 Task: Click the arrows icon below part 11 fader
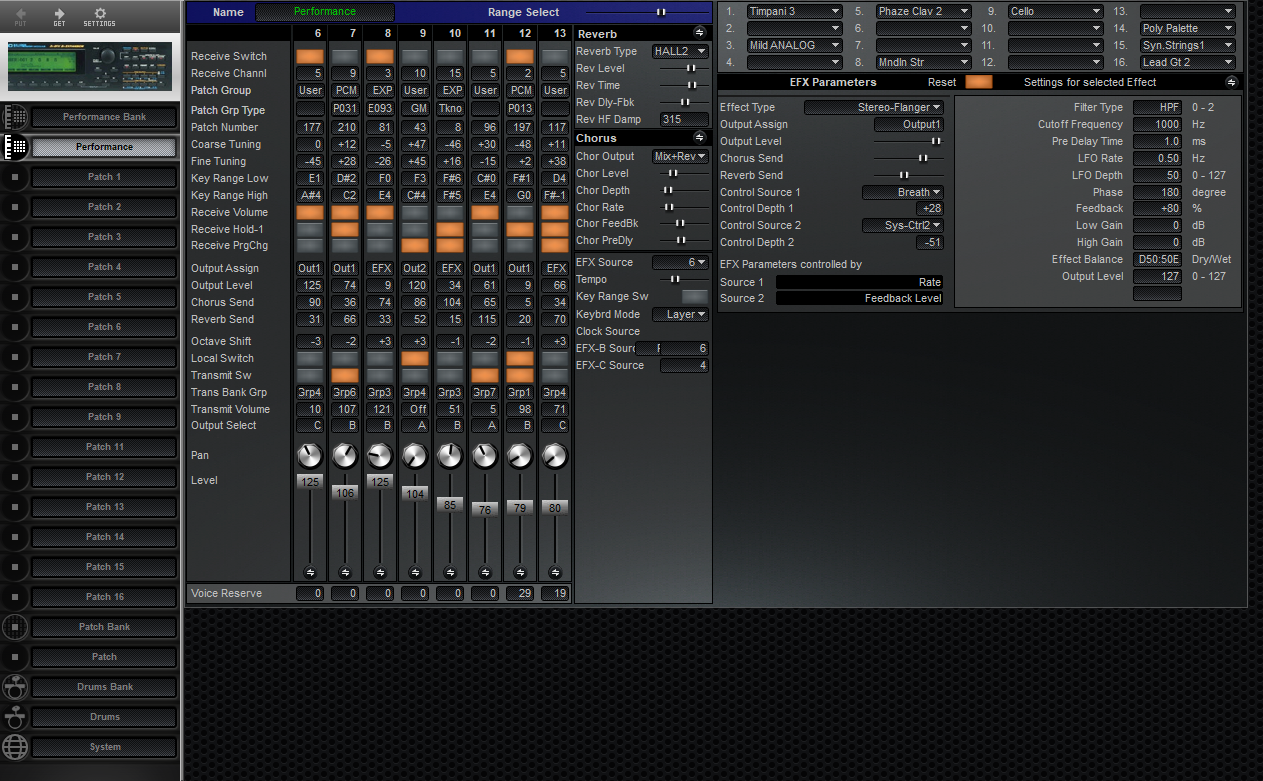click(485, 572)
